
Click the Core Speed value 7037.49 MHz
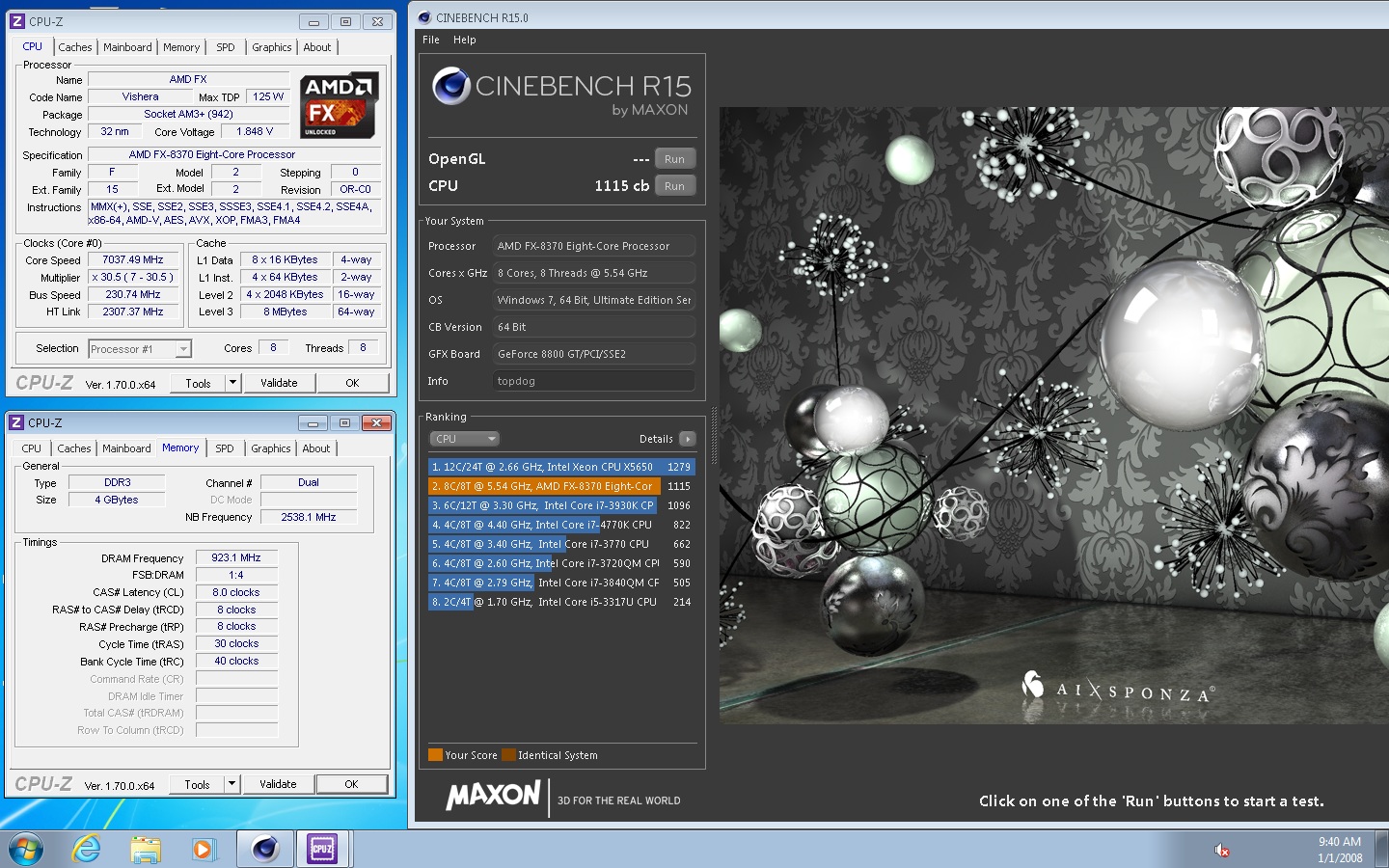point(133,260)
